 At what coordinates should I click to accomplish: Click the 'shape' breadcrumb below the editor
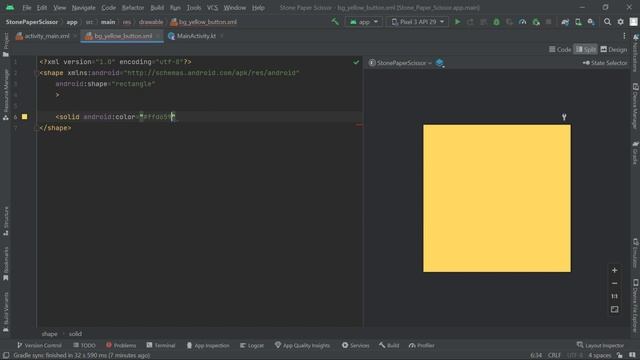coord(49,334)
